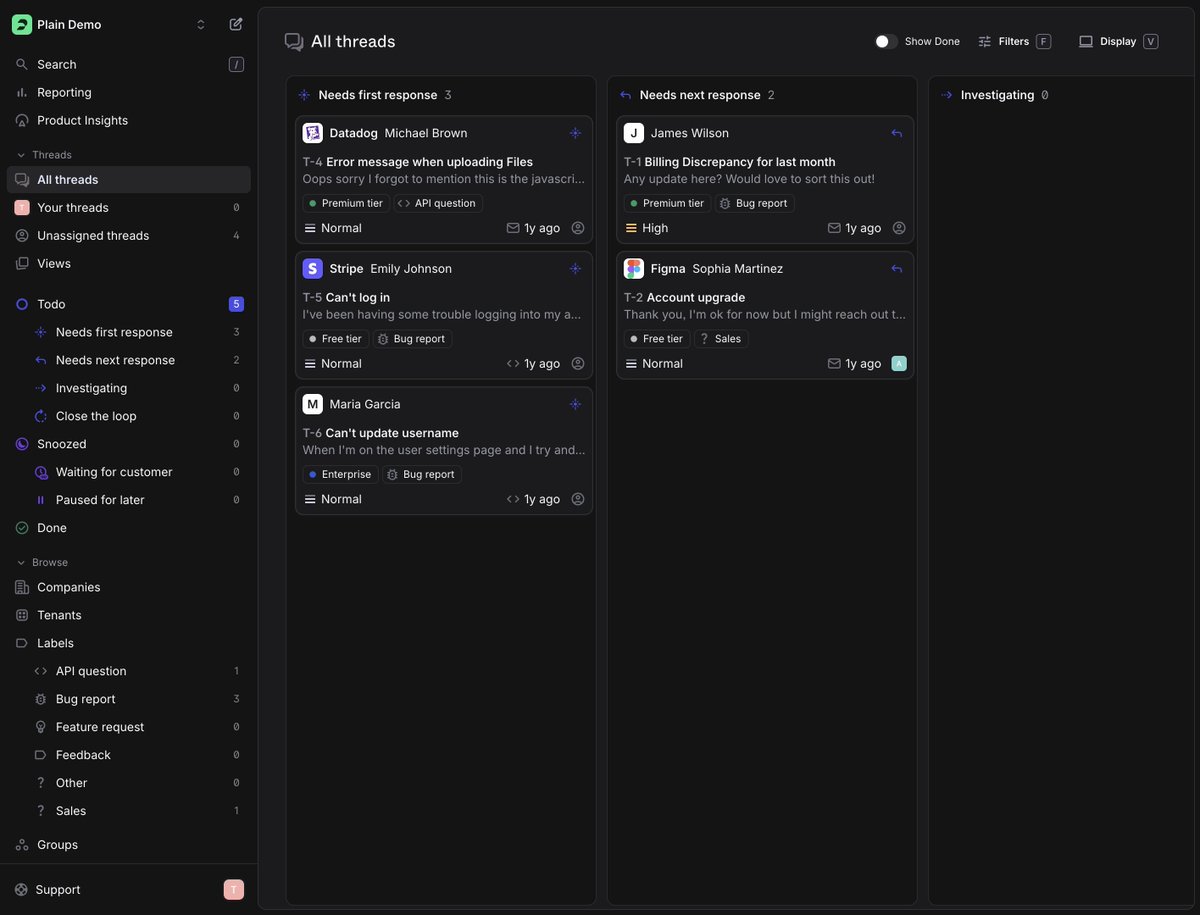Screen dimensions: 1200x915
Task: Filter by API question label
Action: click(x=138, y=671)
